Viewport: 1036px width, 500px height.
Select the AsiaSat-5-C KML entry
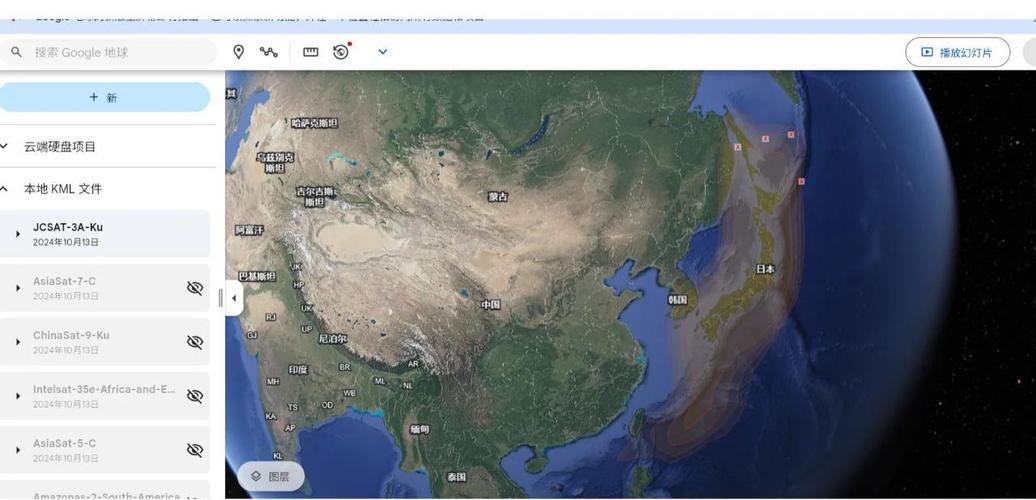pos(104,450)
